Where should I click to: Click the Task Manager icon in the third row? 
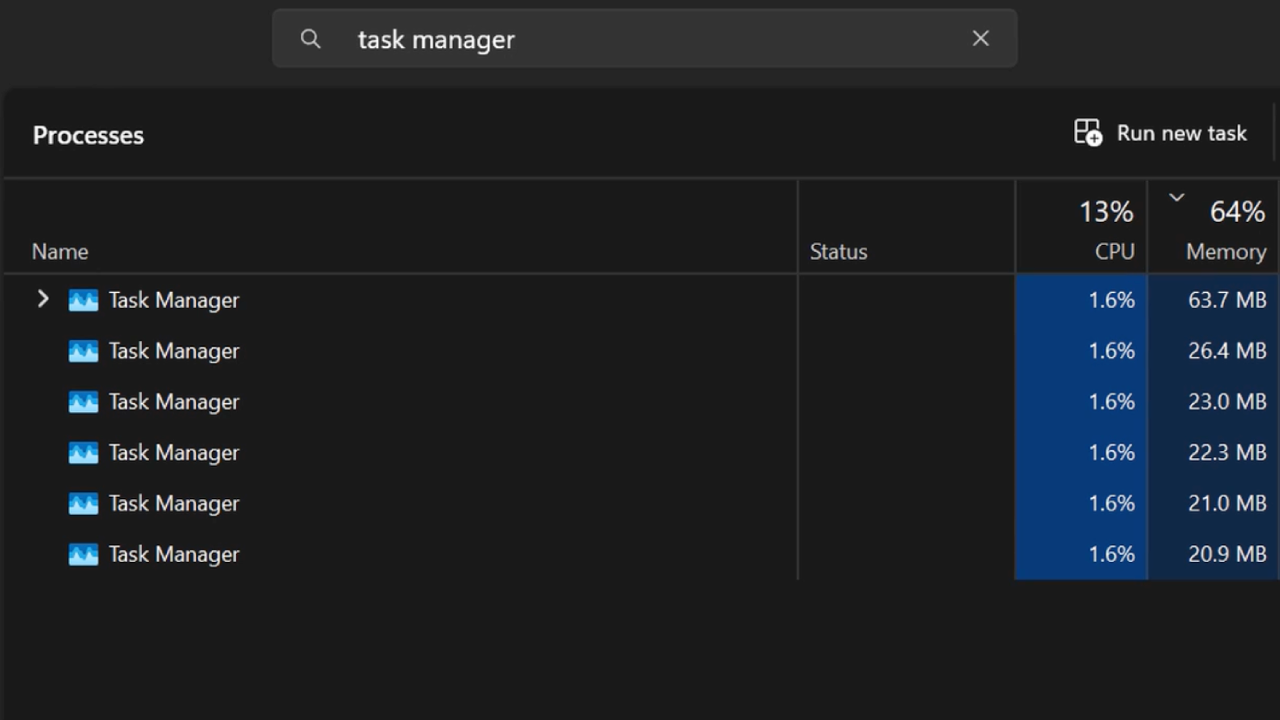point(83,401)
